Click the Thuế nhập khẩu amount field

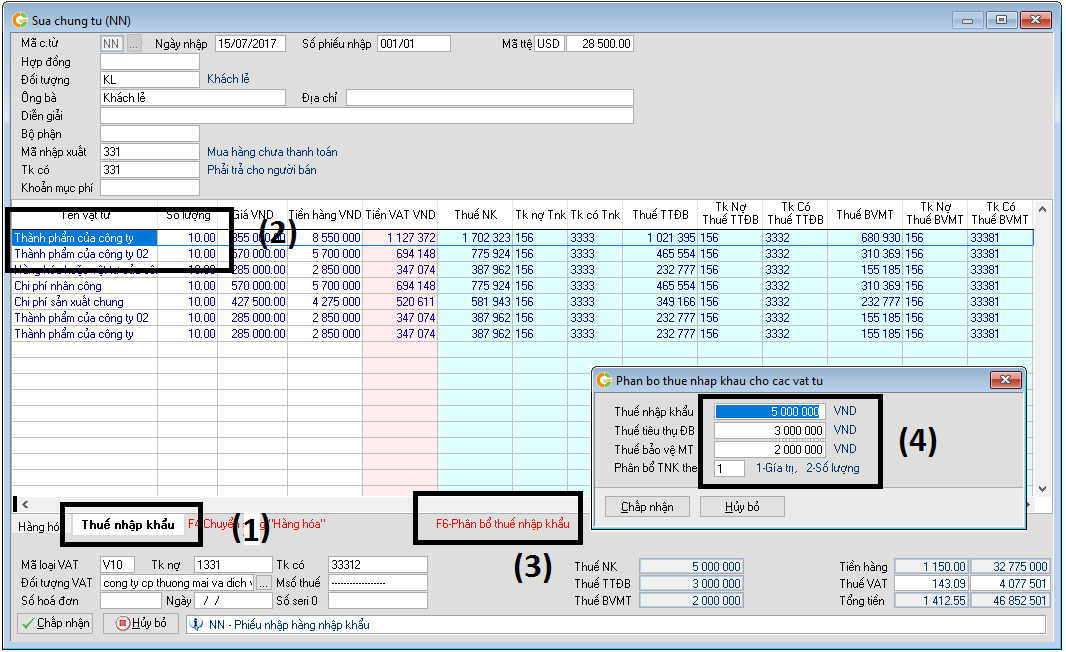pyautogui.click(x=770, y=411)
